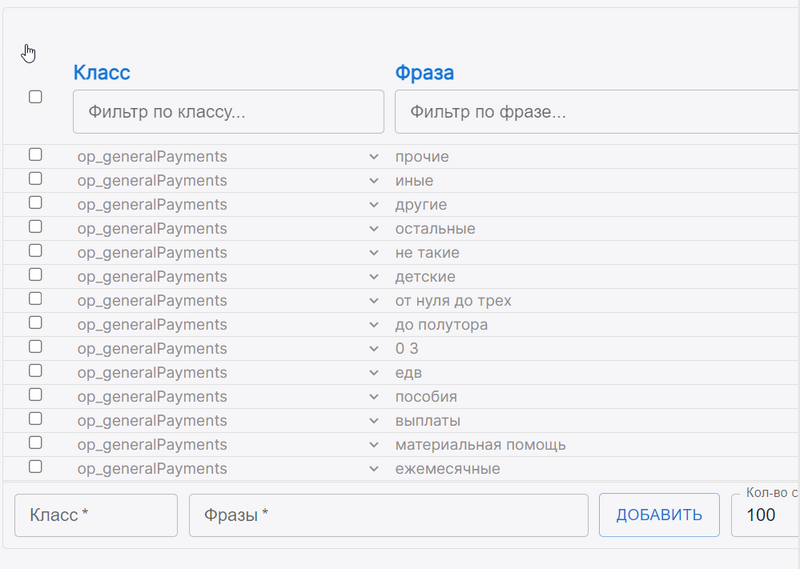This screenshot has height=569, width=800.
Task: Mark the checkbox for the 'пособия' row
Action: pos(35,395)
